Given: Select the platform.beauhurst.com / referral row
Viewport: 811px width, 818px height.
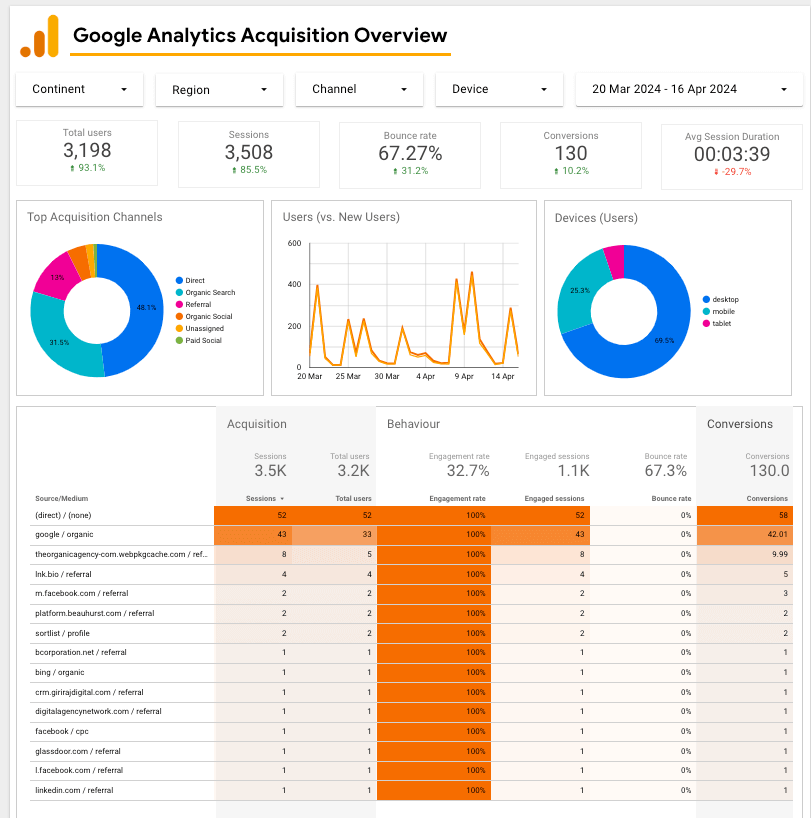Looking at the screenshot, I should 411,614.
